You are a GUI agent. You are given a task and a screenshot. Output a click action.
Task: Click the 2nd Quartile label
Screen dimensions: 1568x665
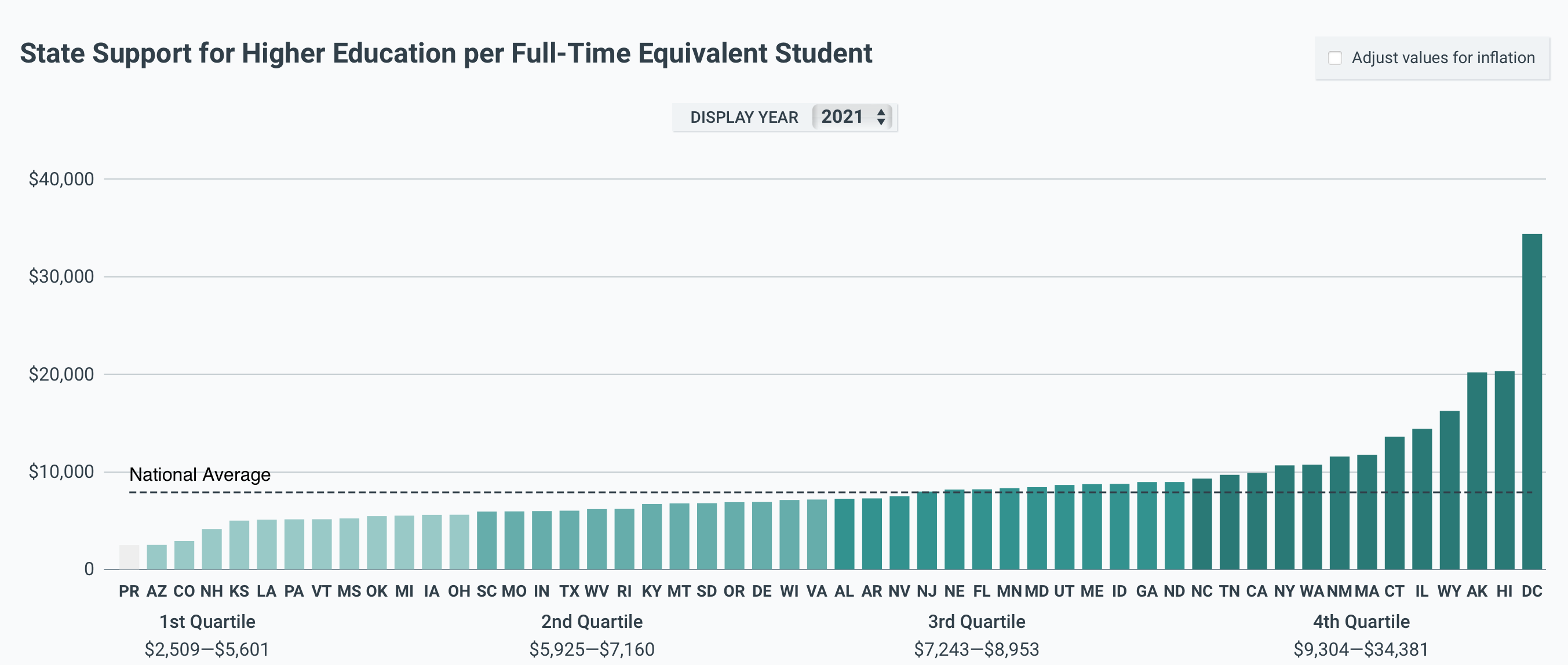tap(592, 621)
